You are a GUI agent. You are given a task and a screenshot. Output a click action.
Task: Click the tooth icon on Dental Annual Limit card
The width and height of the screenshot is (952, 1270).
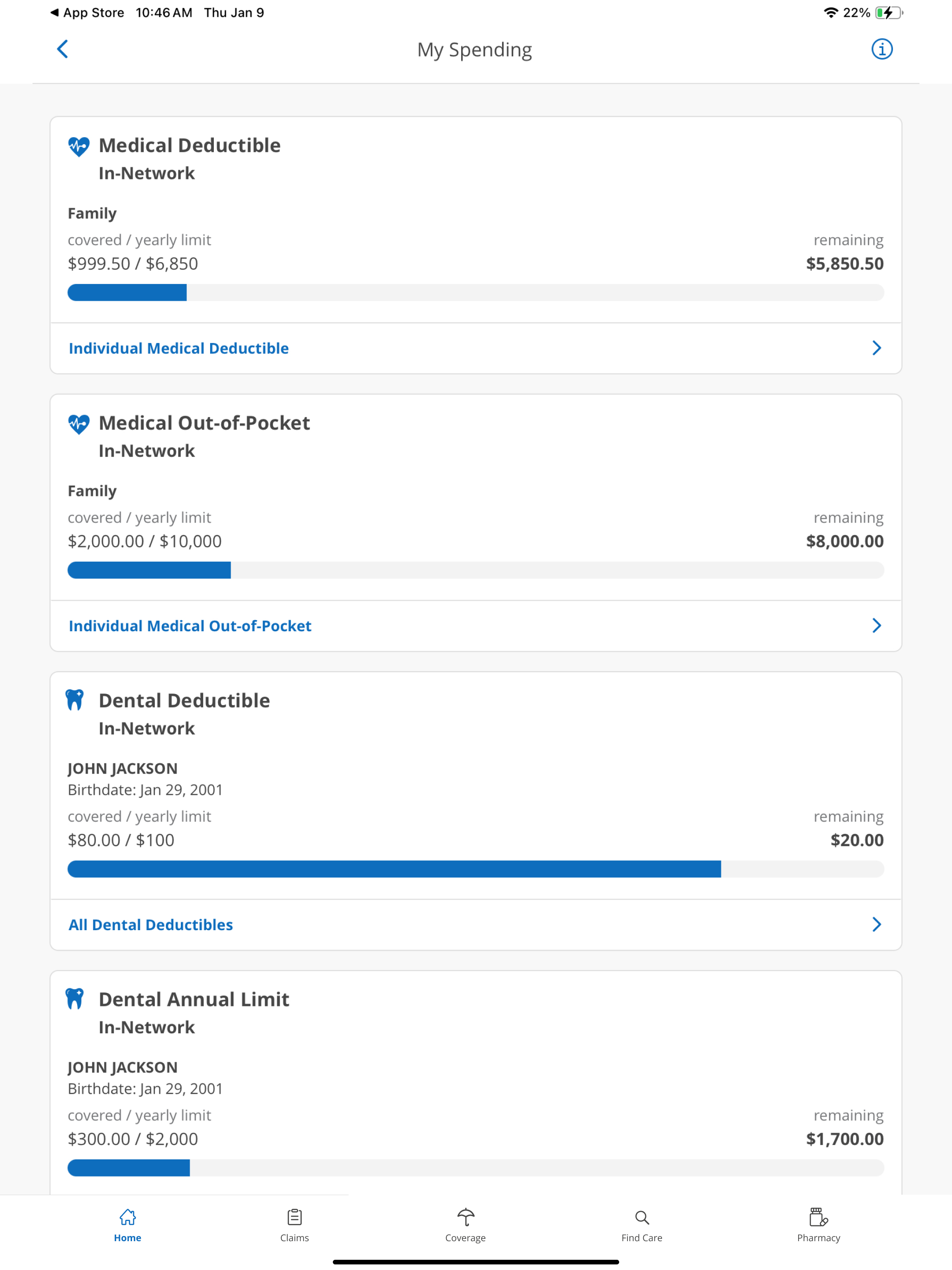75,999
